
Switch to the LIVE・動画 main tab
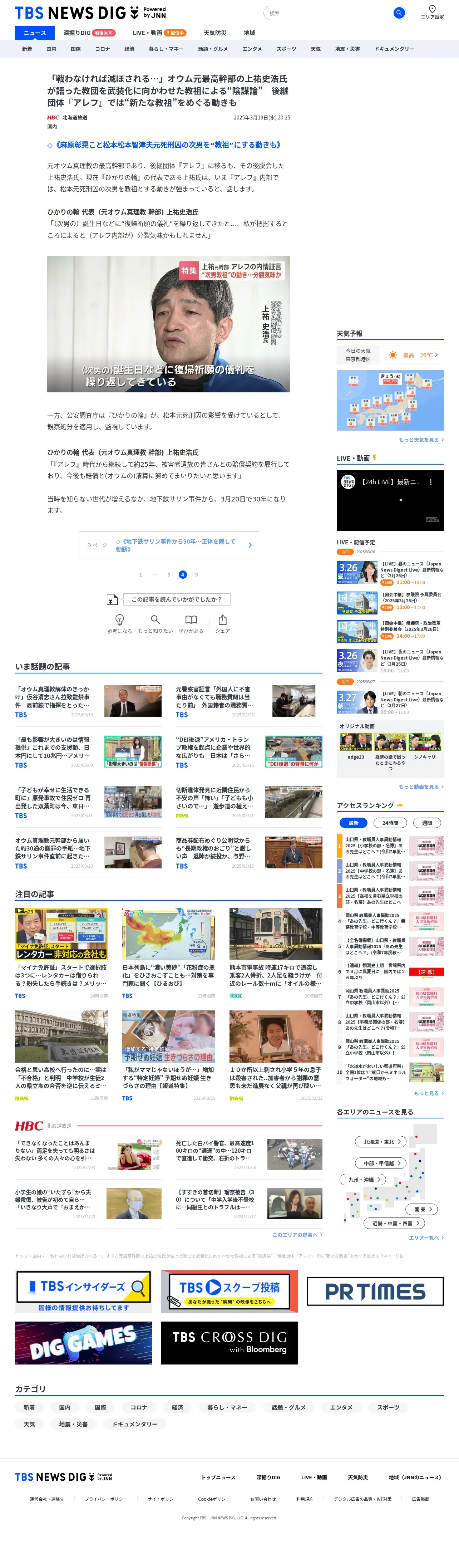[x=159, y=33]
